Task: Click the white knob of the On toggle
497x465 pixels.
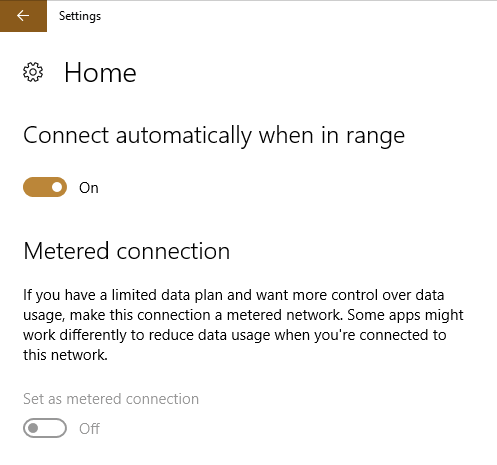Action: pos(57,187)
